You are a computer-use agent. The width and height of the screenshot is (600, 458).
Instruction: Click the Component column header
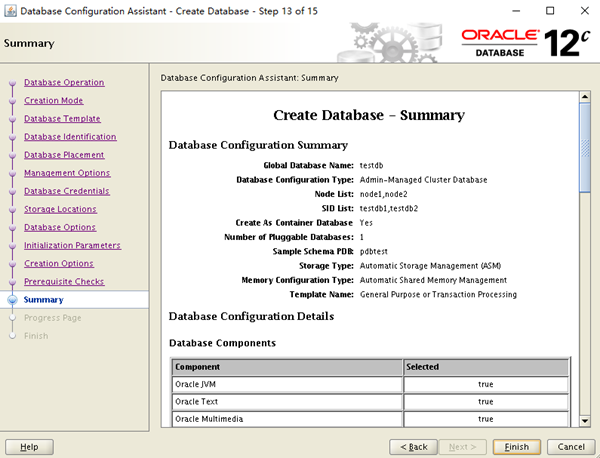pos(287,367)
